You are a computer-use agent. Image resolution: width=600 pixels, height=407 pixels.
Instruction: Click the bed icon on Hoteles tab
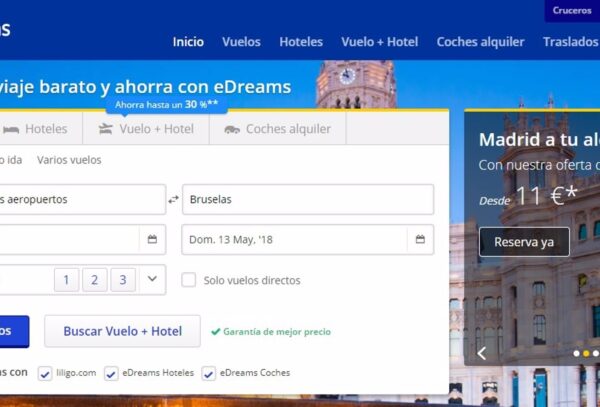pos(11,129)
